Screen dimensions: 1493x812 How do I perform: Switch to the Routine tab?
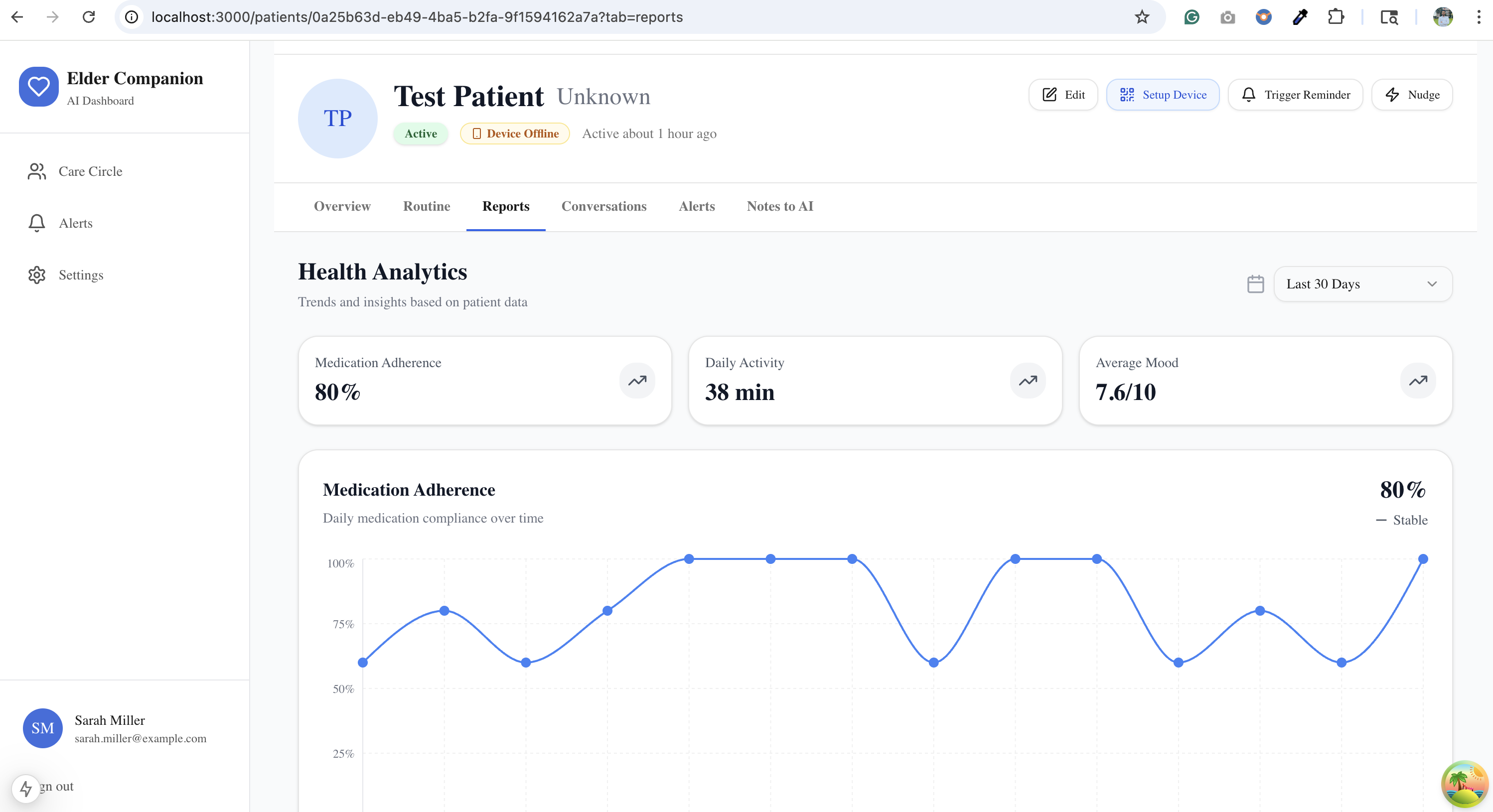coord(426,206)
